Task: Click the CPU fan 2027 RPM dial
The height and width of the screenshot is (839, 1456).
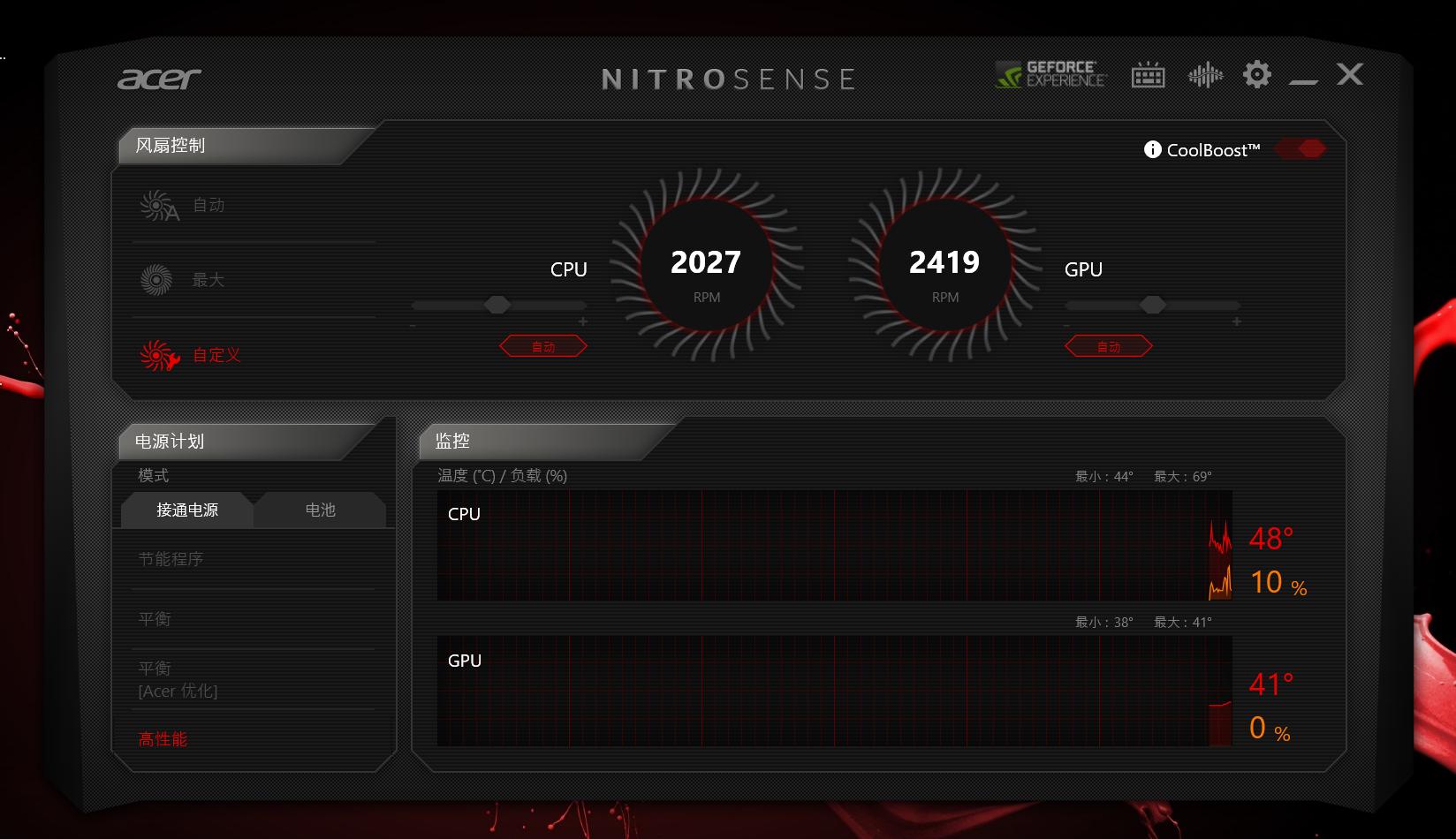Action: [x=706, y=265]
